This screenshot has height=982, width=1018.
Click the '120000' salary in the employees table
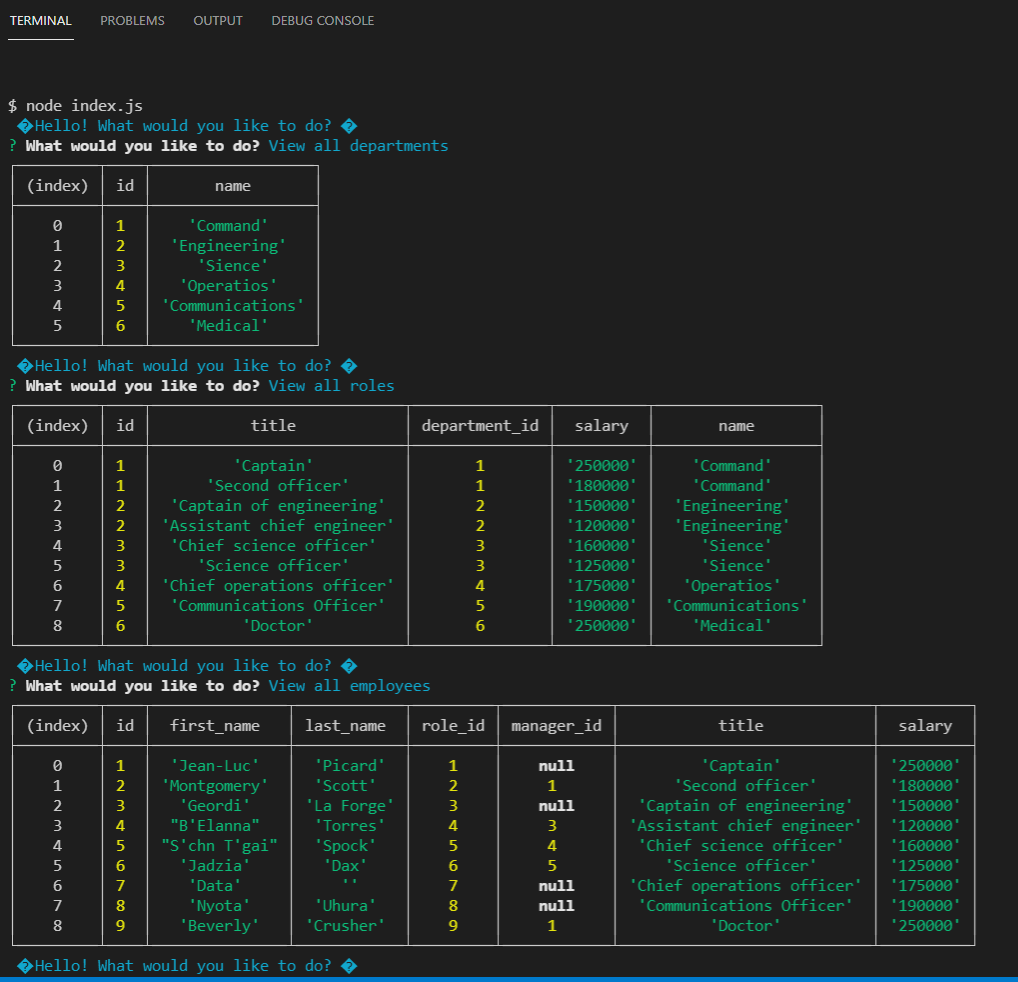tap(925, 826)
